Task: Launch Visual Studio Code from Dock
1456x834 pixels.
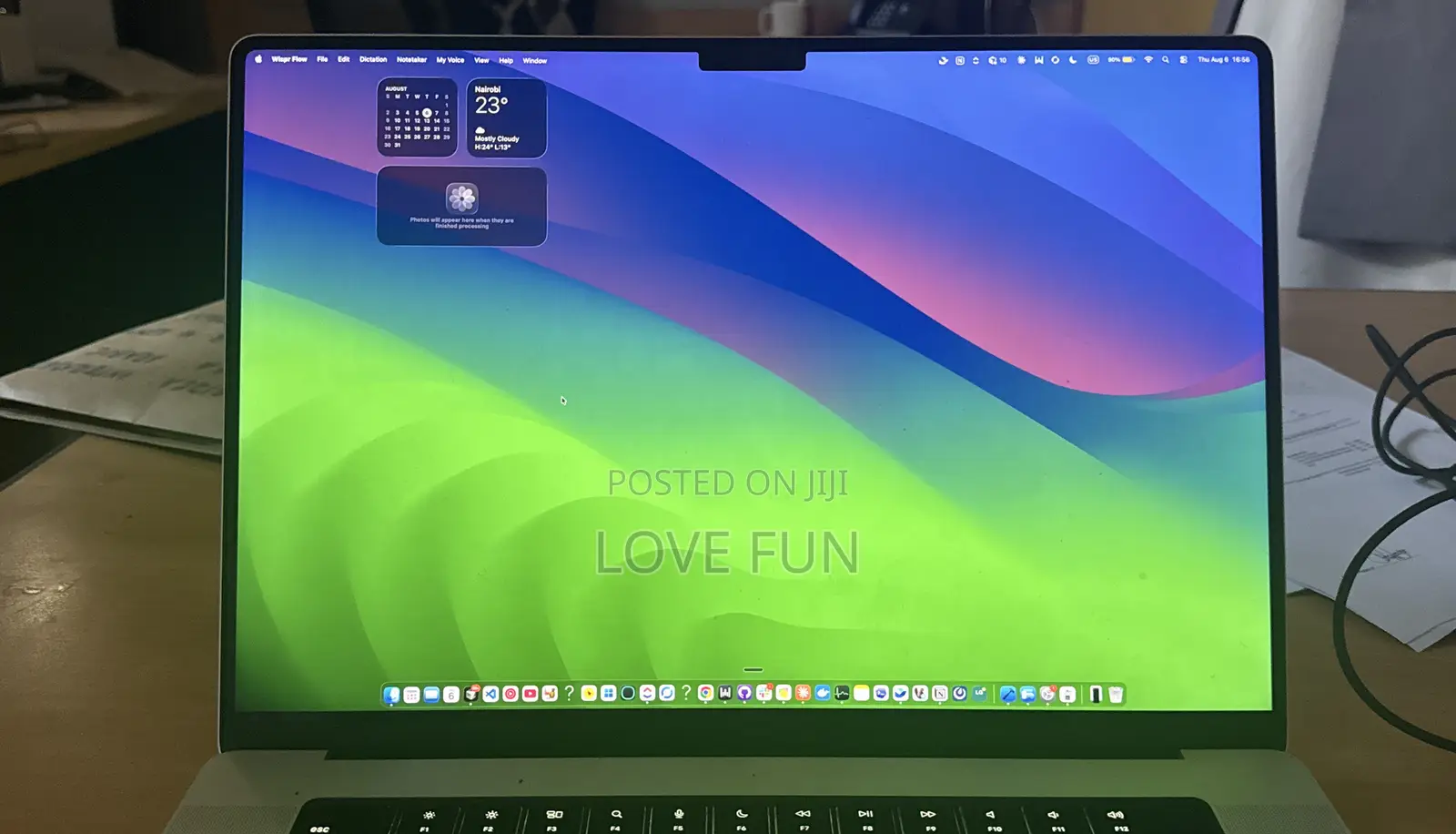Action: (x=490, y=694)
